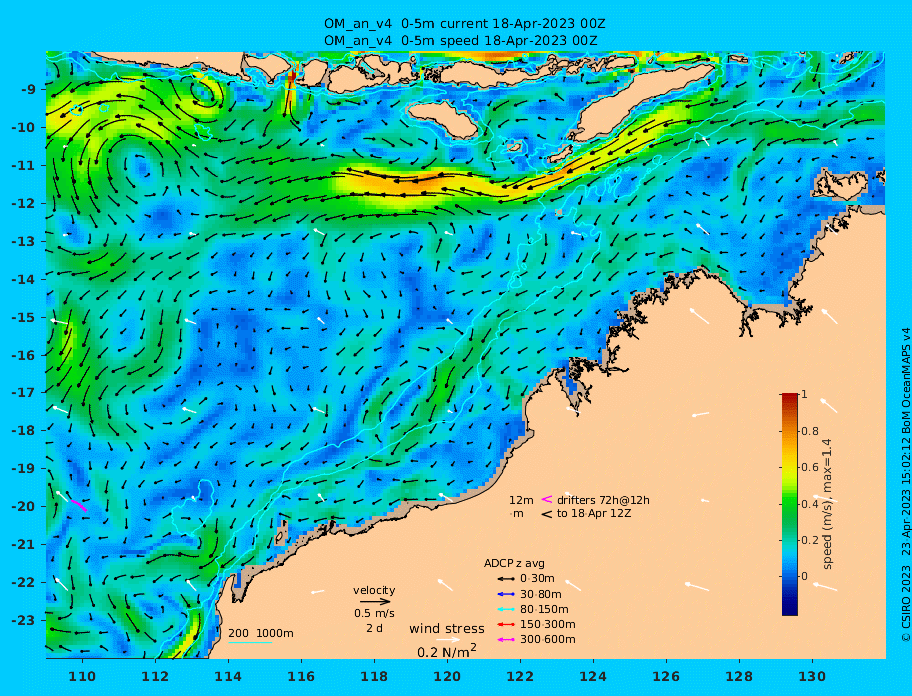Screen dimensions: 912x696
Task: Click the 'drifters 72h@12h' legend text
Action: coord(603,500)
